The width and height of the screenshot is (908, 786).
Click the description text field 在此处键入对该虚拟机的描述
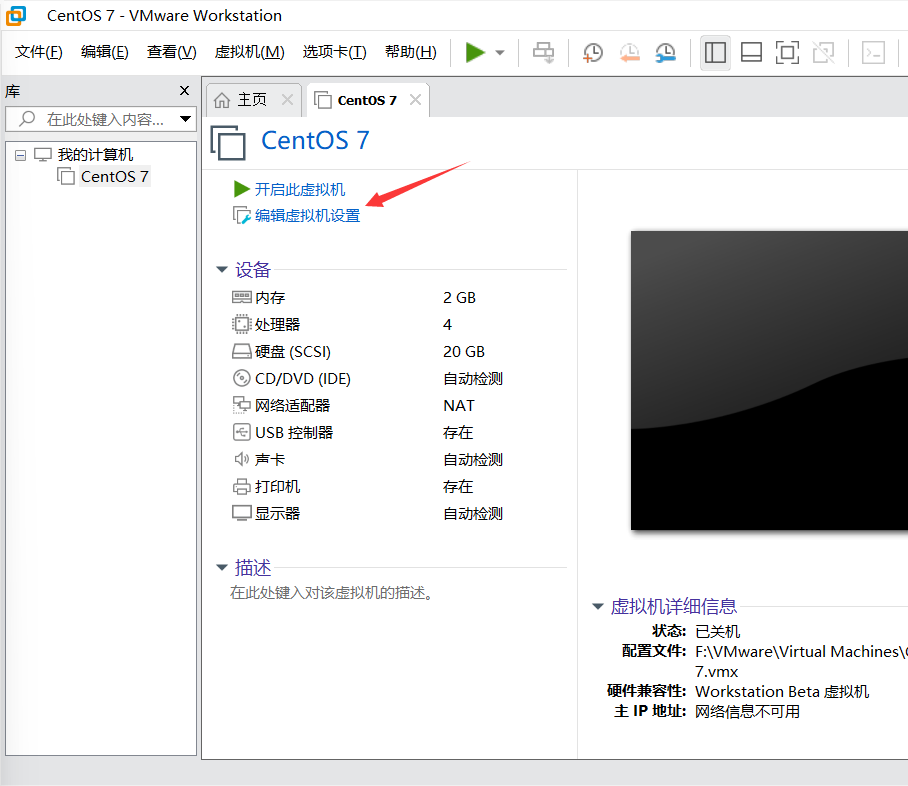(331, 593)
